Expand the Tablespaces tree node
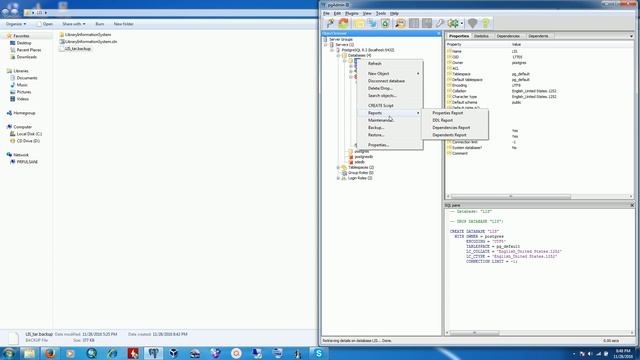Screen dimensions: 640x360 [x=338, y=167]
